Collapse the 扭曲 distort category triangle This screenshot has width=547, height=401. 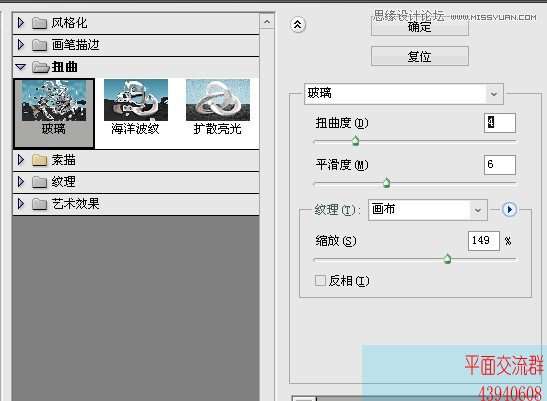pyautogui.click(x=21, y=67)
